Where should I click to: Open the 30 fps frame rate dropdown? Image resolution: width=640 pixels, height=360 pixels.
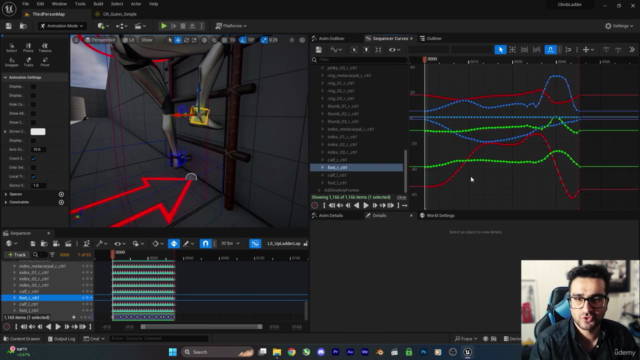coord(229,244)
